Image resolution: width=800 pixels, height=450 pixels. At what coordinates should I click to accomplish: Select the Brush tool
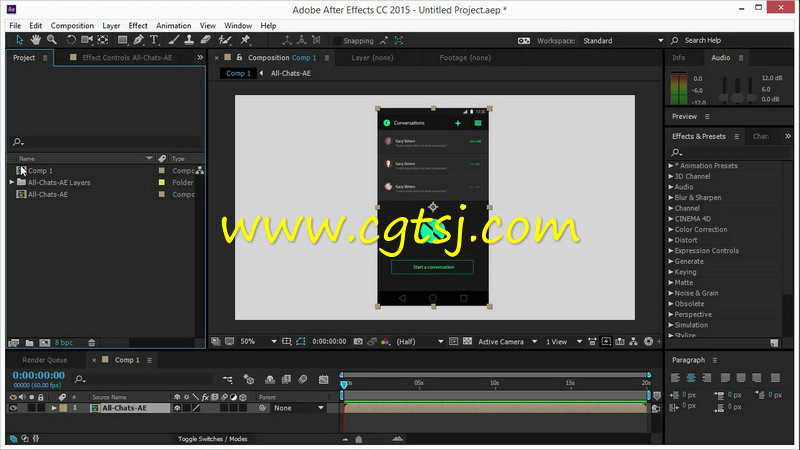click(173, 40)
